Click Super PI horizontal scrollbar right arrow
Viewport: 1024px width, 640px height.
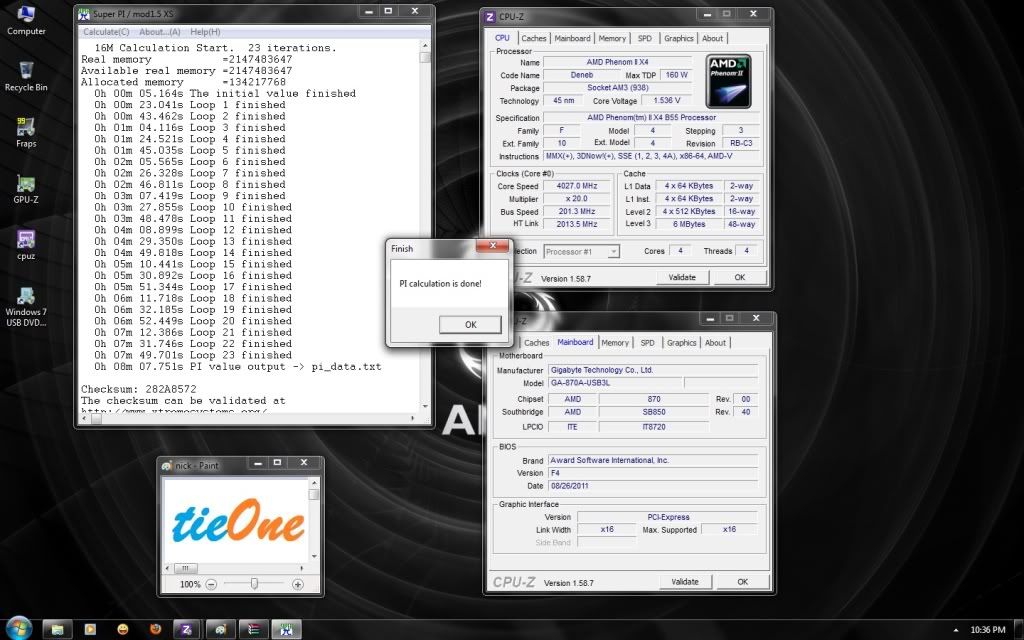pyautogui.click(x=412, y=419)
